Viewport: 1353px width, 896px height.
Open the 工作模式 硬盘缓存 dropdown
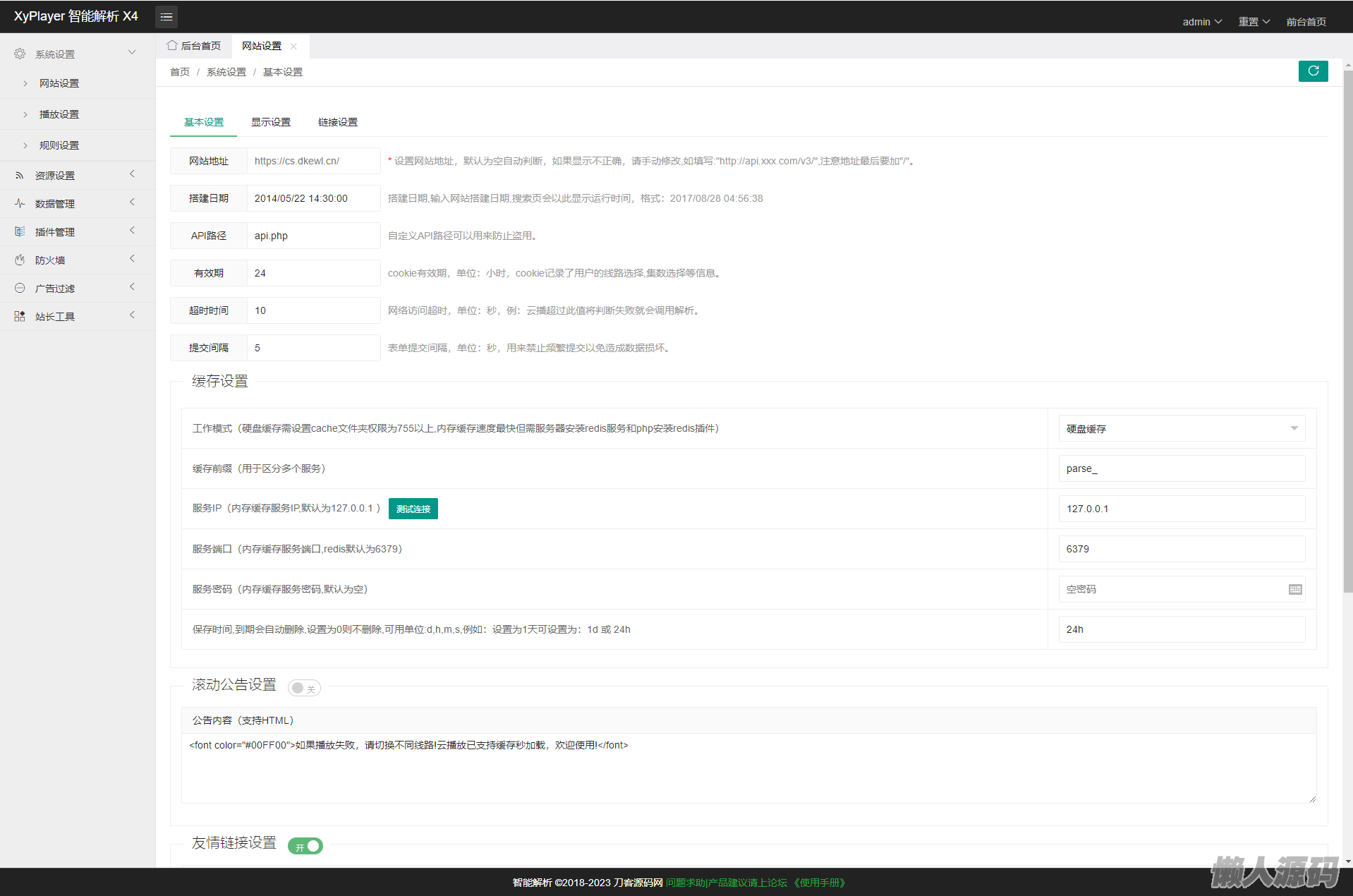(x=1182, y=428)
